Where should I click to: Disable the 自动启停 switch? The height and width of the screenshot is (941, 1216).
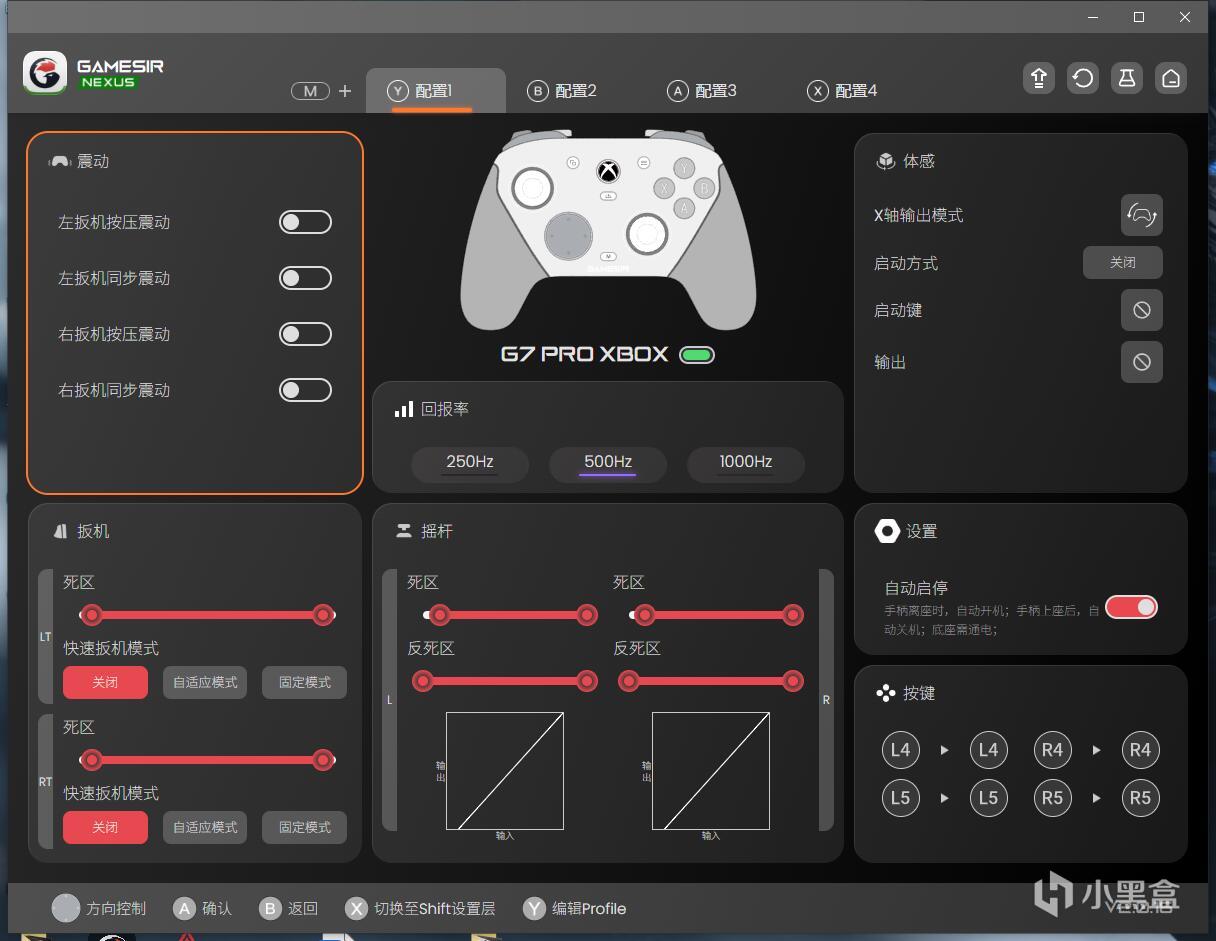tap(1131, 607)
